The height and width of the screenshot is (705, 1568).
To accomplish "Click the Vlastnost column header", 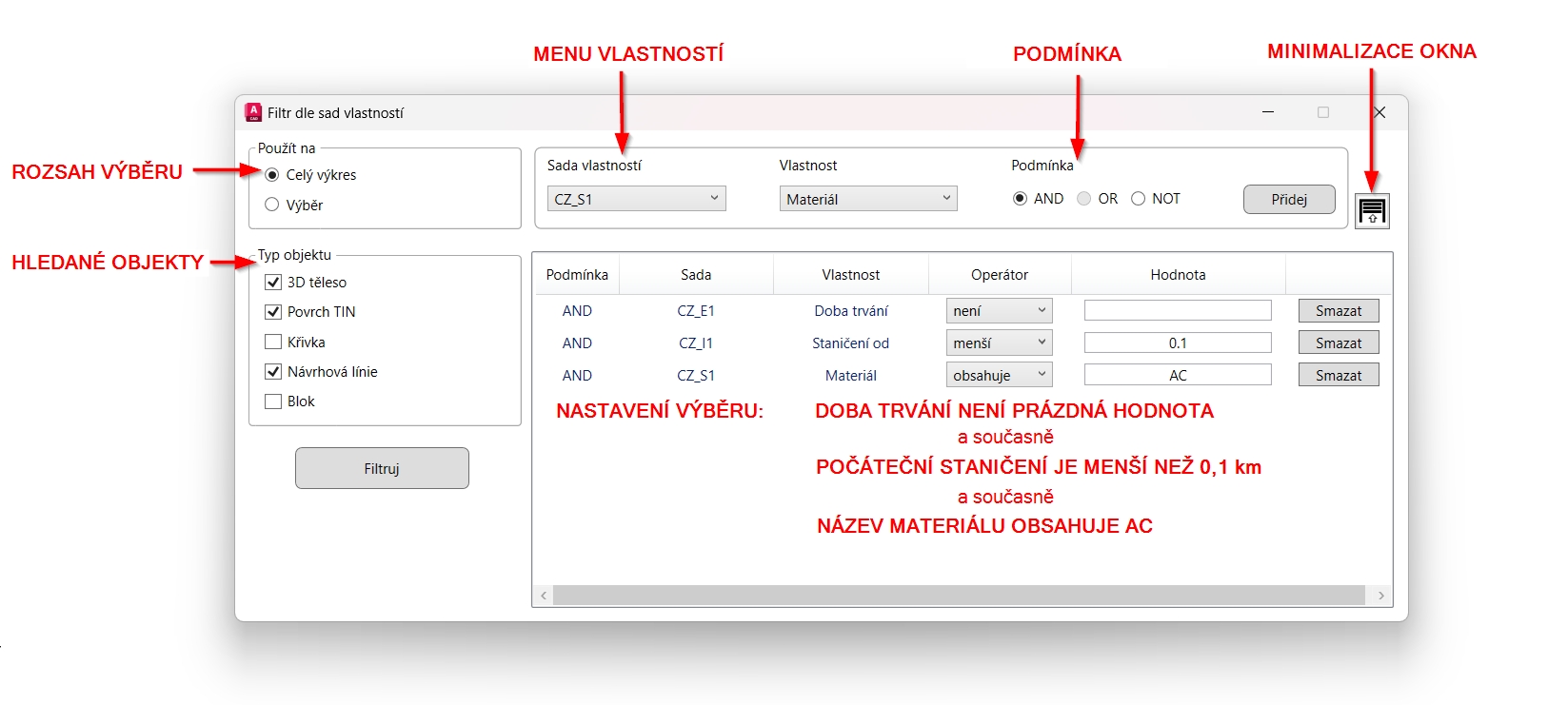I will [850, 275].
